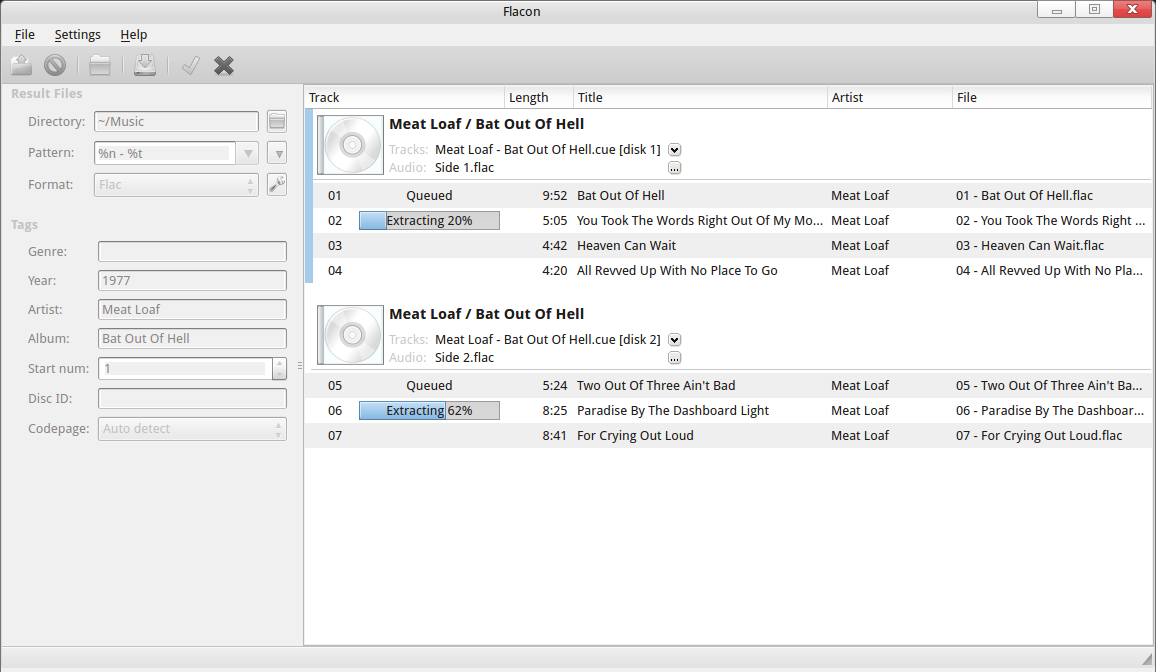1156x672 pixels.
Task: Expand the Pattern combo box arrow
Action: click(x=248, y=153)
